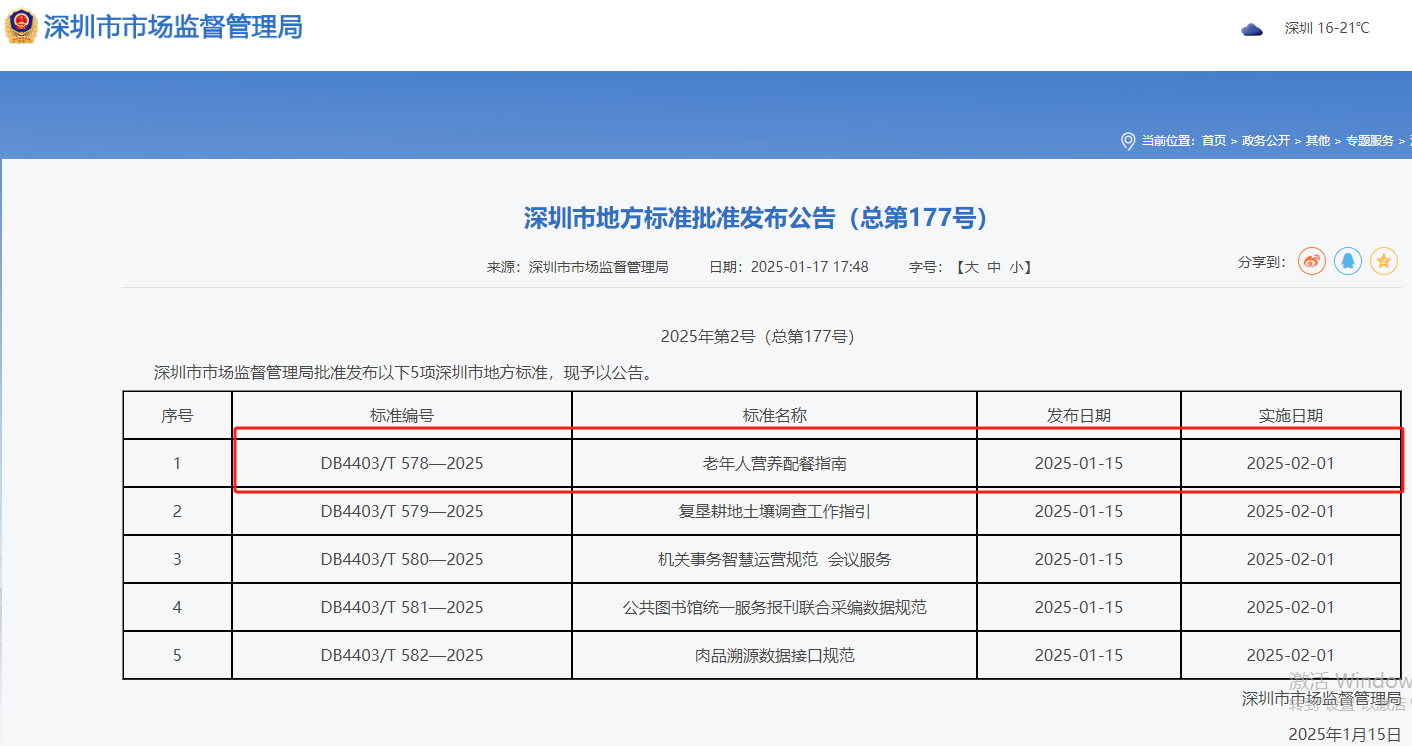This screenshot has height=746, width=1412.
Task: Click the 机关事务智慧运营规范 会议服务 cell
Action: 775,560
